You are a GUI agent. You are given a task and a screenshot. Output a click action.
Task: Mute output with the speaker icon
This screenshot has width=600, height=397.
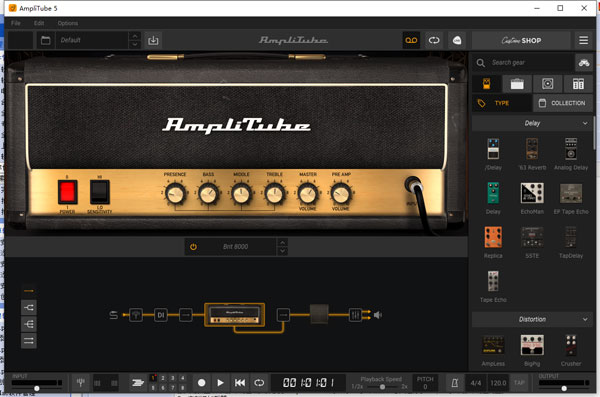point(378,315)
